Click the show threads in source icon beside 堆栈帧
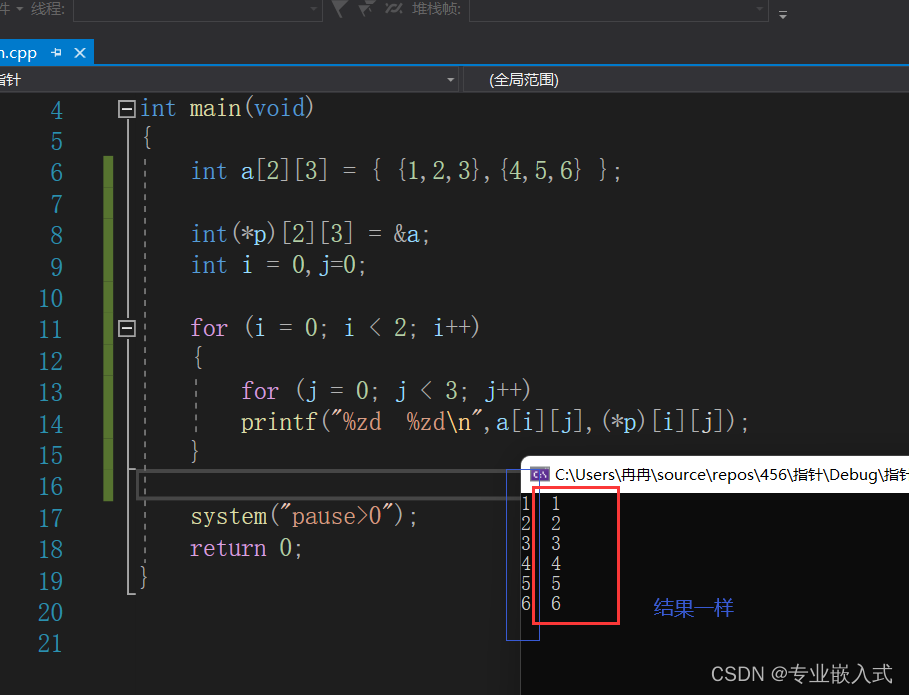Viewport: 909px width, 695px height. tap(394, 9)
